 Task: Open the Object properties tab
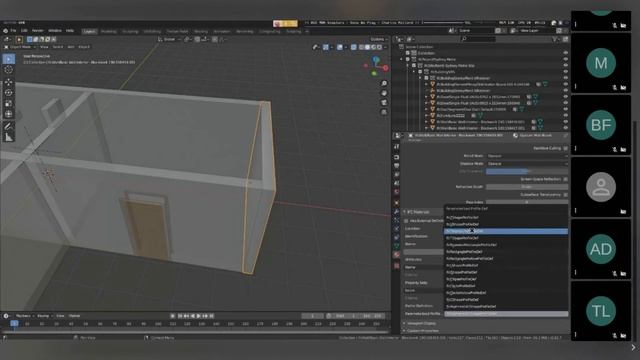point(396,203)
